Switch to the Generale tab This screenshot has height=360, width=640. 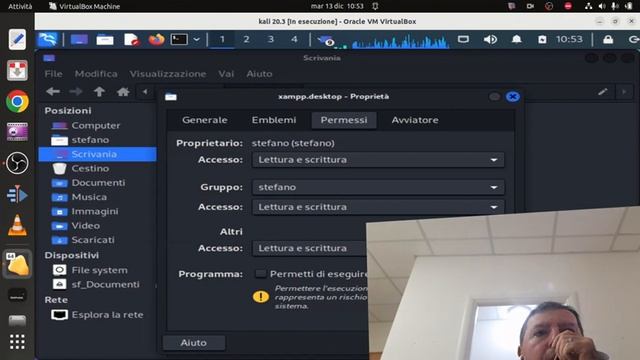coord(204,120)
